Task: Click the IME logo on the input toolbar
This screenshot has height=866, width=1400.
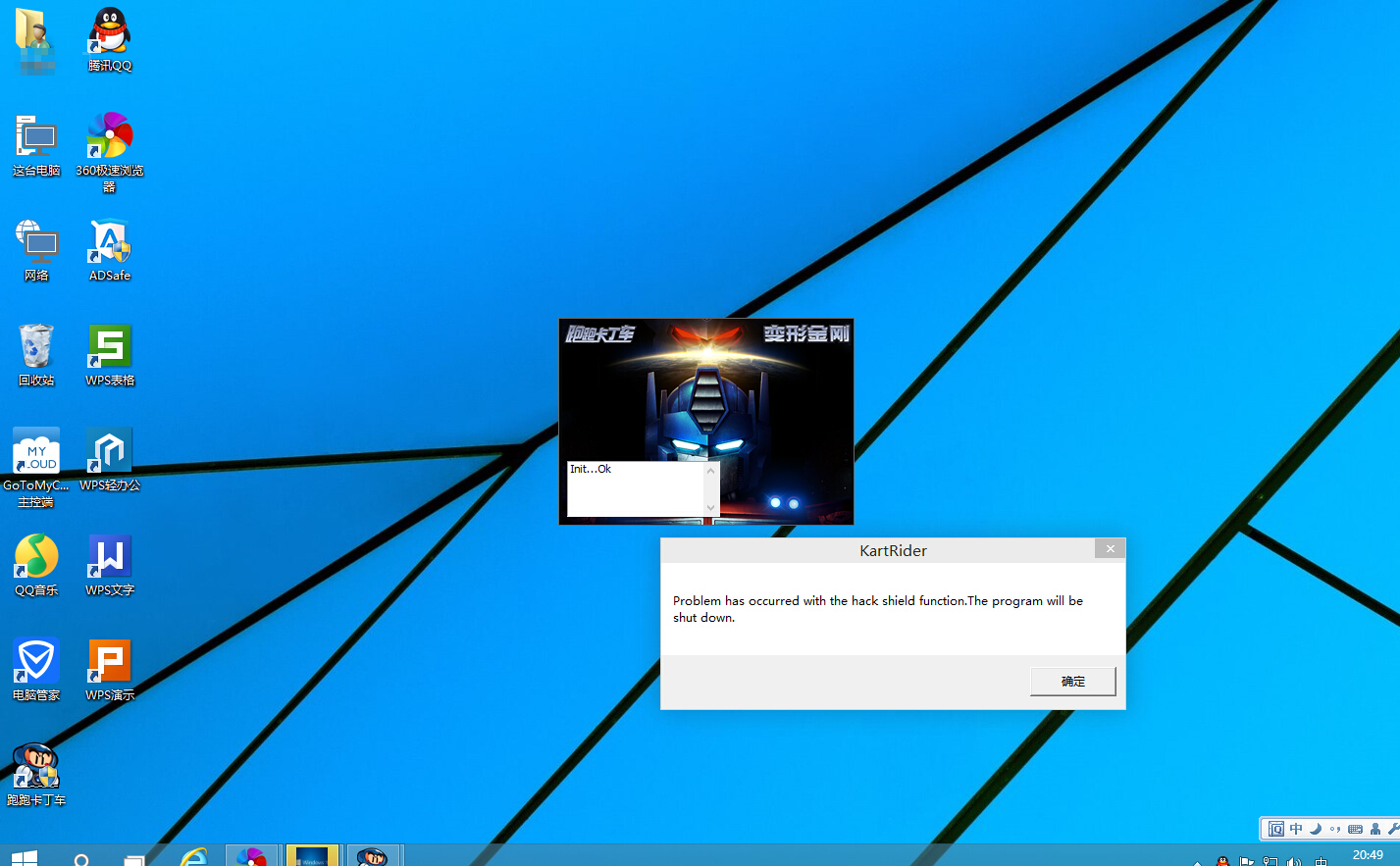Action: click(x=1276, y=829)
